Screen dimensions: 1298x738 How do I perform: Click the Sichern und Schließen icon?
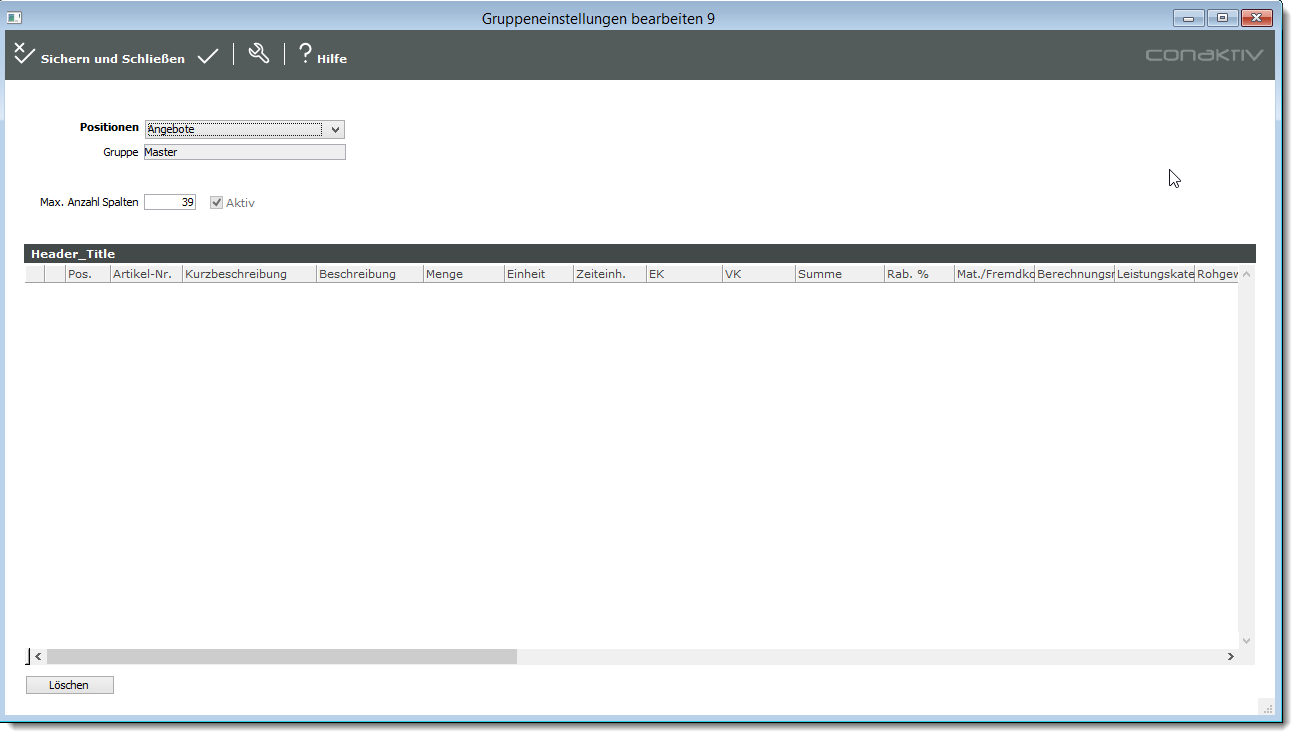click(25, 54)
